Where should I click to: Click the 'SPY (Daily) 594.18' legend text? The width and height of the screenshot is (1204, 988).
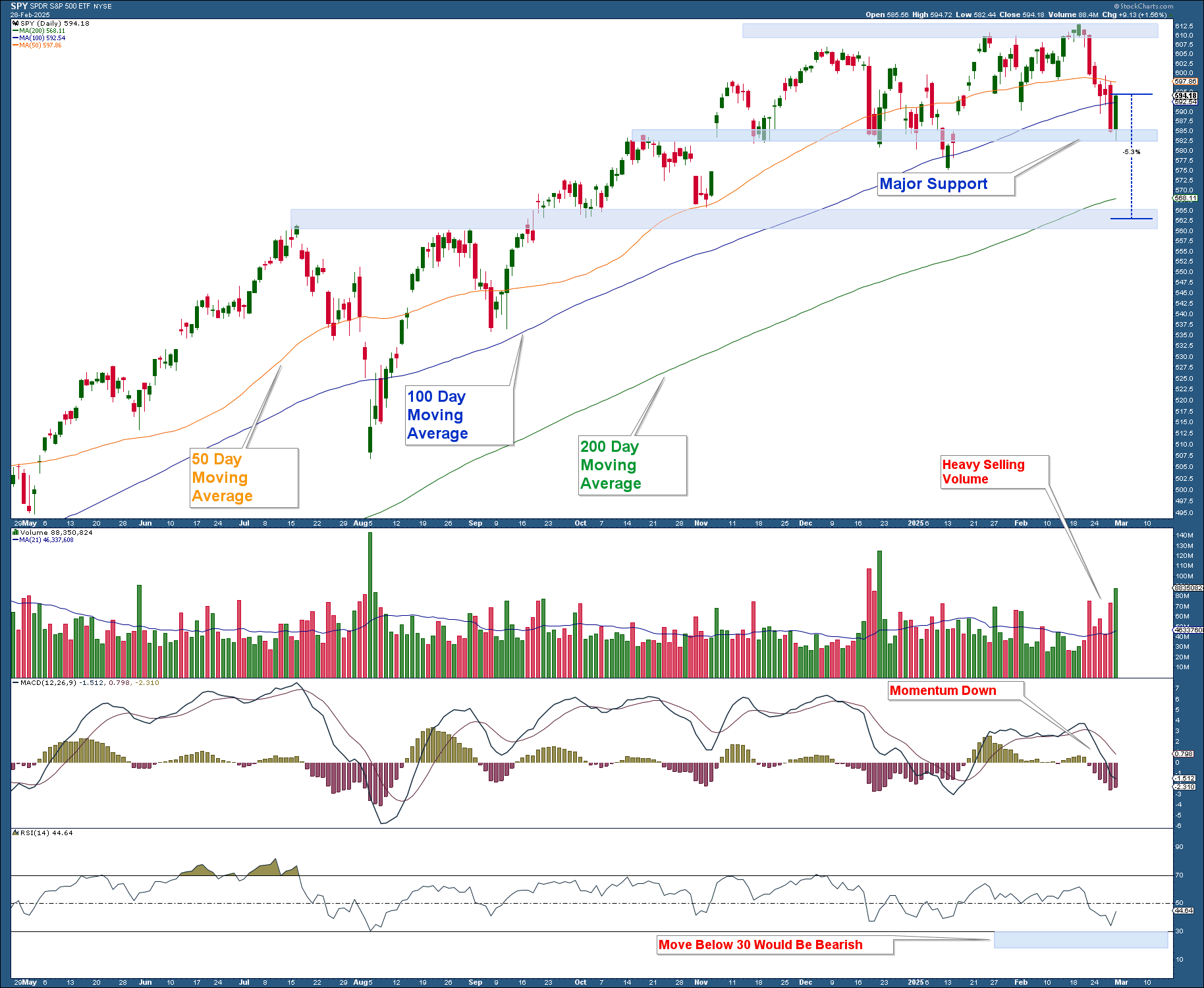55,23
